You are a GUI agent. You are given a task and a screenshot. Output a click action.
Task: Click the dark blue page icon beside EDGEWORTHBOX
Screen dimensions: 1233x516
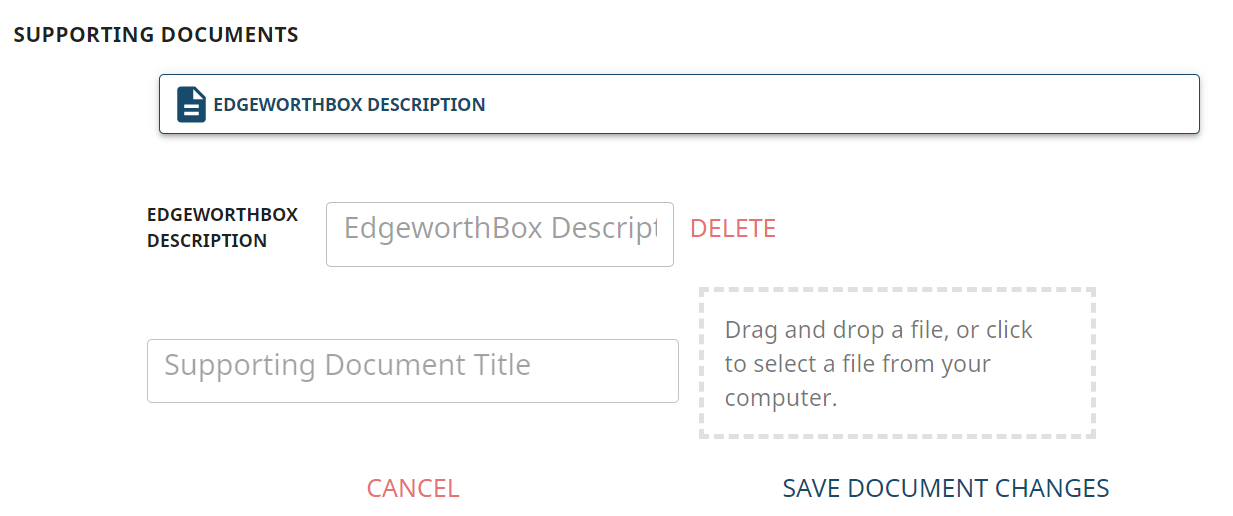pyautogui.click(x=191, y=104)
